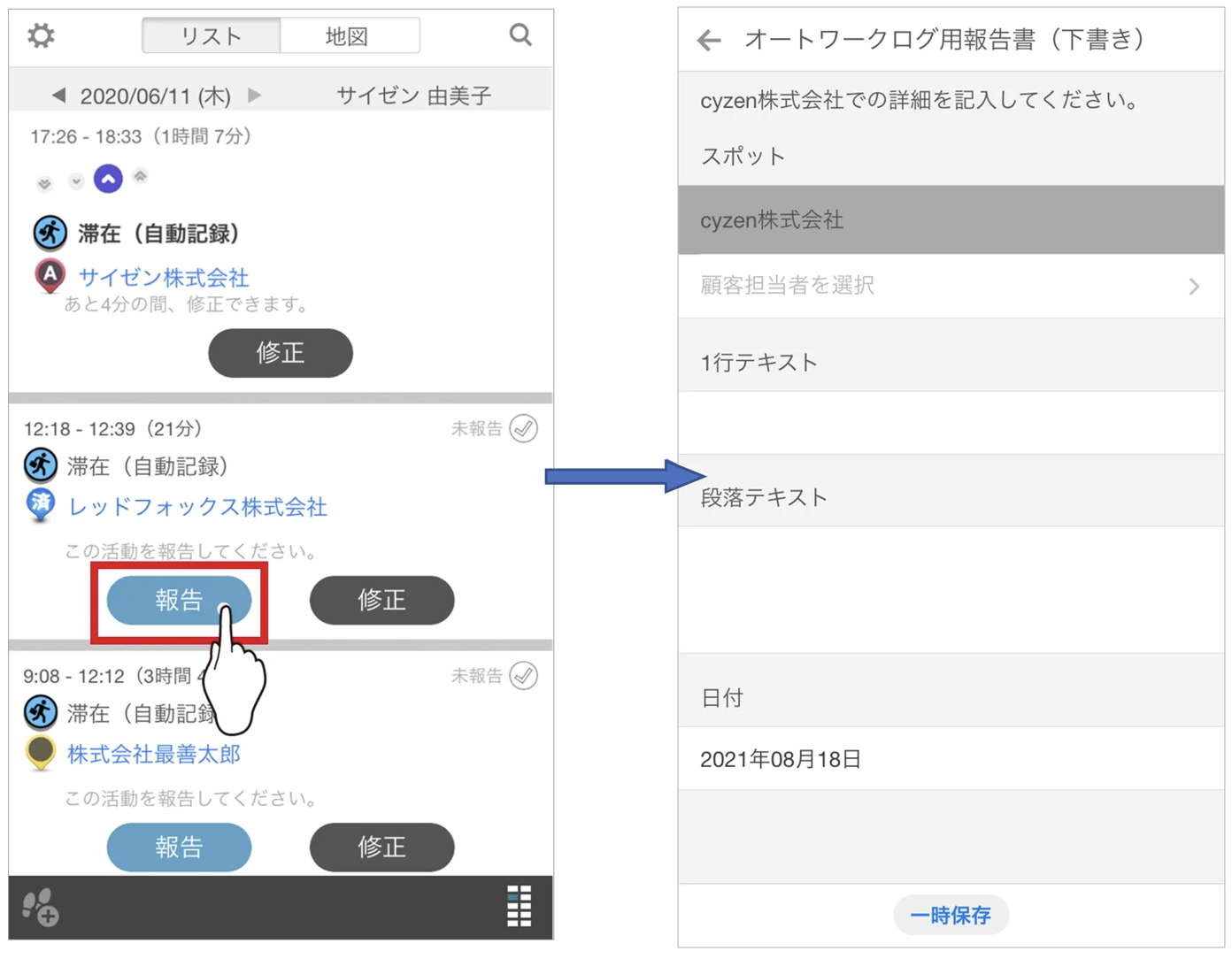Switch to the リスト tab
Image resolution: width=1232 pixels, height=959 pixels.
point(211,36)
